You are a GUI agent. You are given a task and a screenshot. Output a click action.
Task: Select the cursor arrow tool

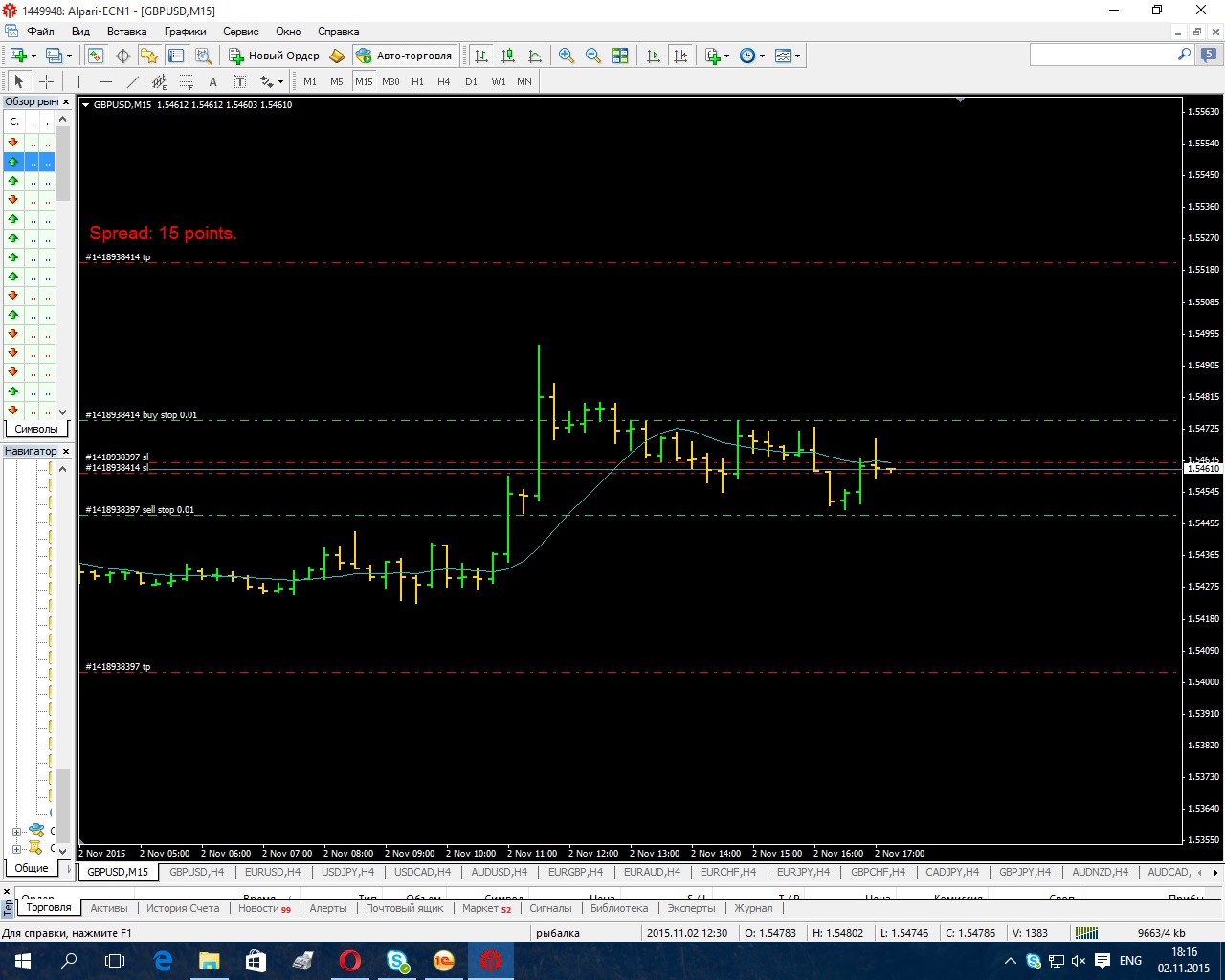[x=18, y=81]
